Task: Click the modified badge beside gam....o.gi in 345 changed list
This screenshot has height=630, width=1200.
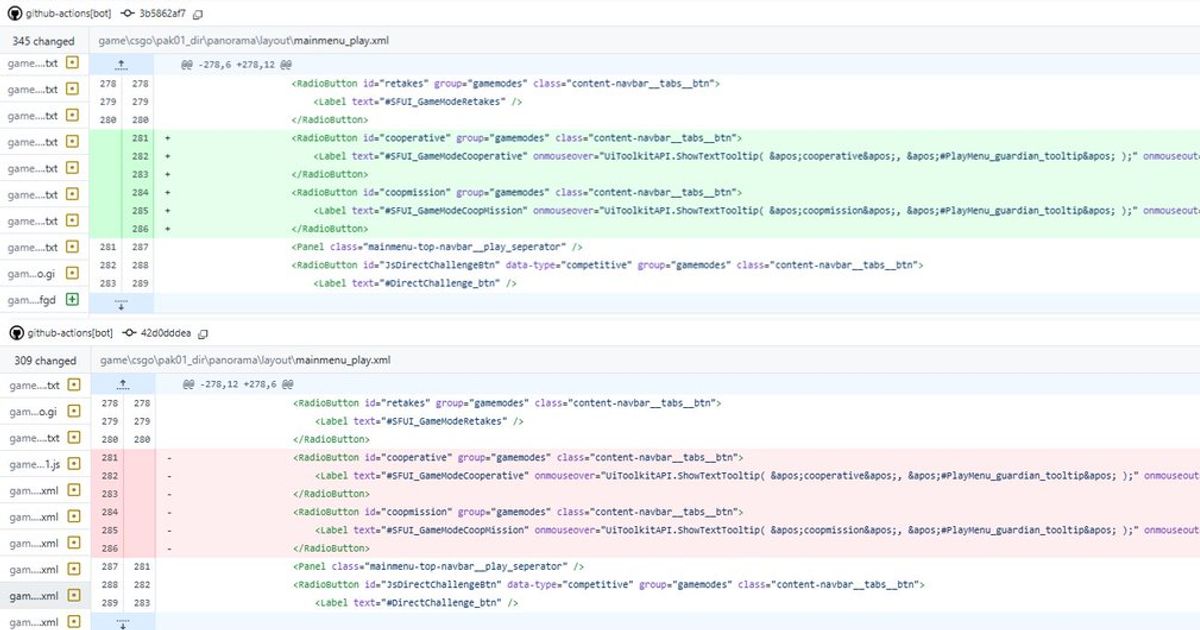Action: [72, 273]
